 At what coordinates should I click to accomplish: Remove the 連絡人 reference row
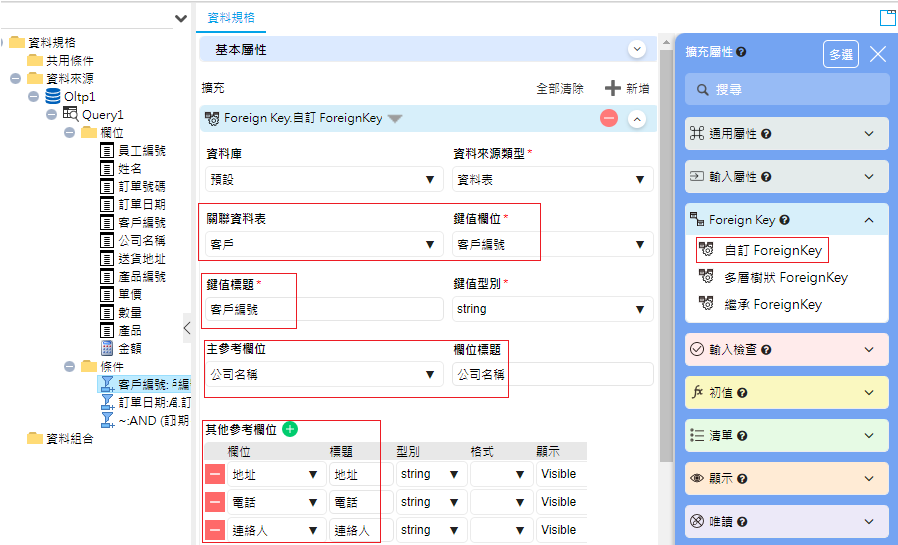click(x=215, y=530)
